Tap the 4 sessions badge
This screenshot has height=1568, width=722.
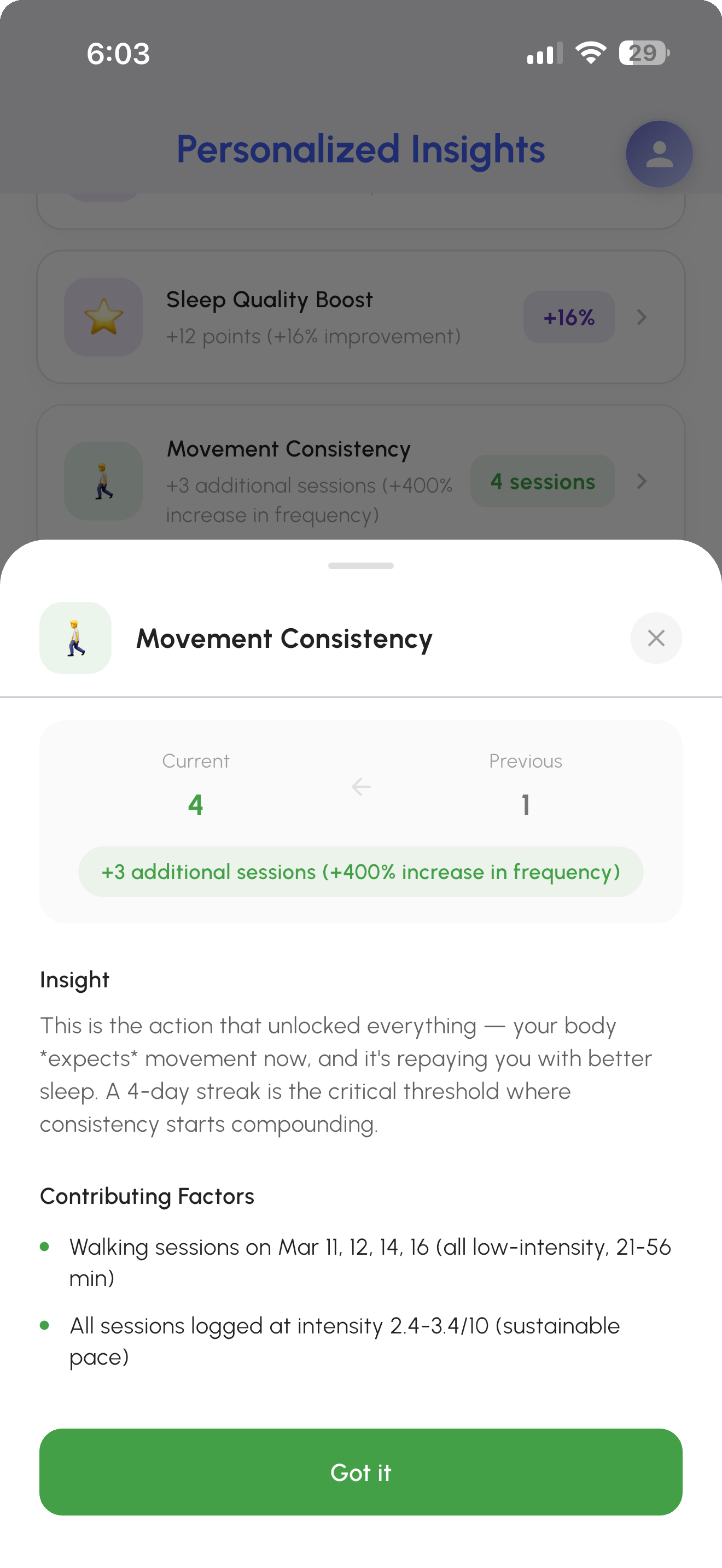pos(542,482)
